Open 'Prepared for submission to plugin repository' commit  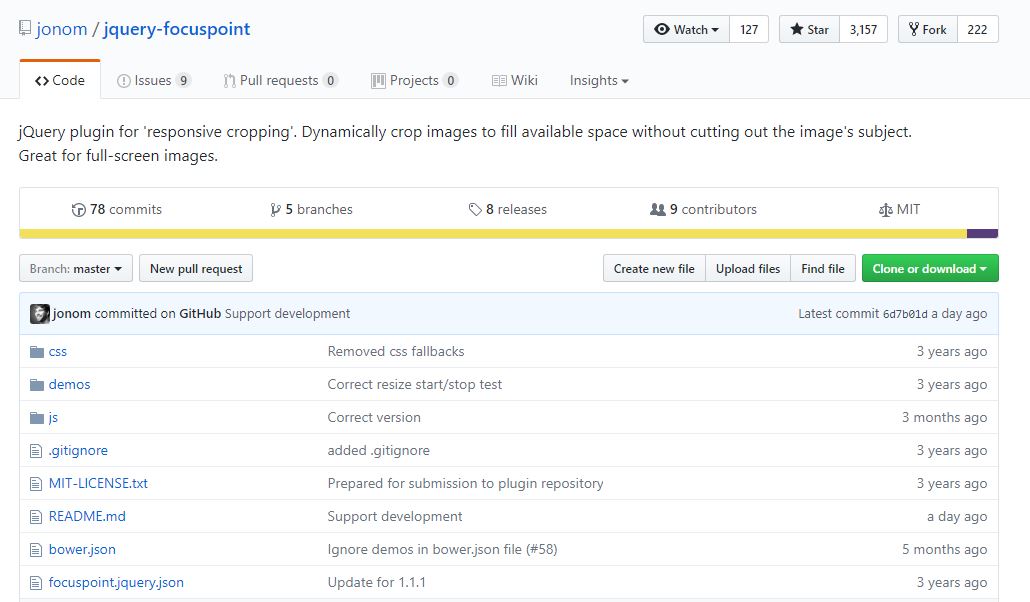(x=466, y=484)
